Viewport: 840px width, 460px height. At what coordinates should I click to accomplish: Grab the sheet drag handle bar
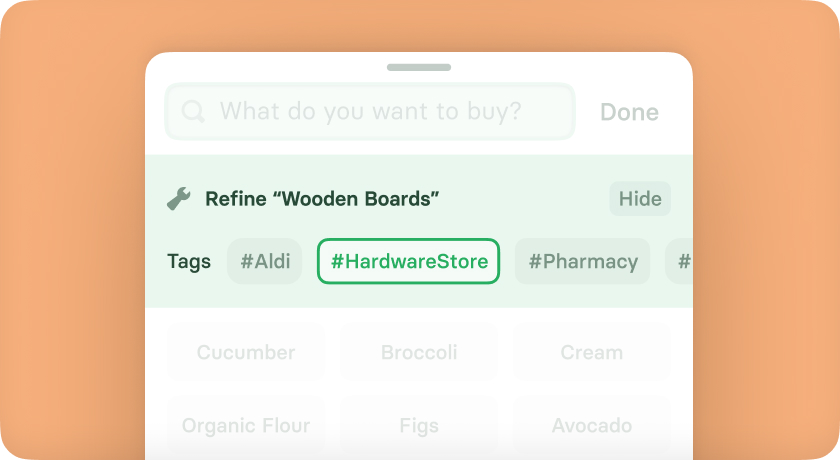pos(419,67)
